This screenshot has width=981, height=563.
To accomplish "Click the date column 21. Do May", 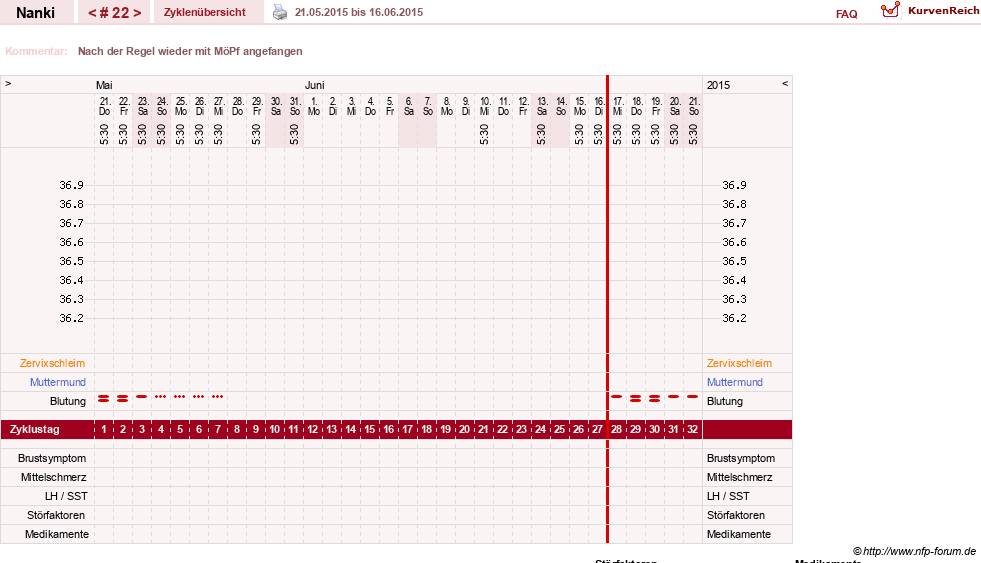I will coord(104,106).
